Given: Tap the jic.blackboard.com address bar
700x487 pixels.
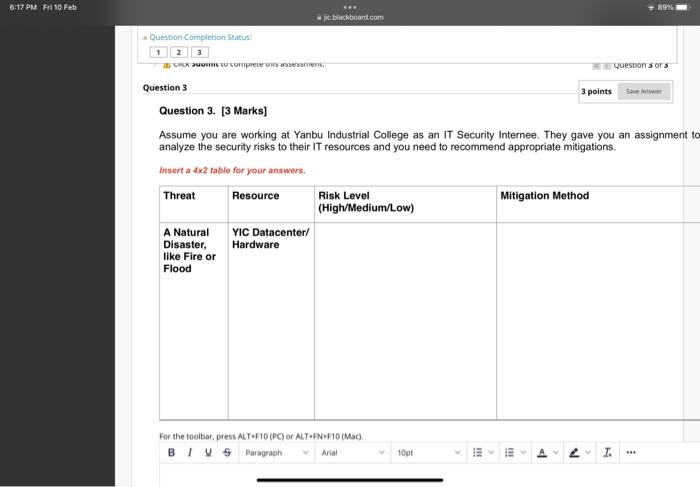Looking at the screenshot, I should (x=350, y=17).
